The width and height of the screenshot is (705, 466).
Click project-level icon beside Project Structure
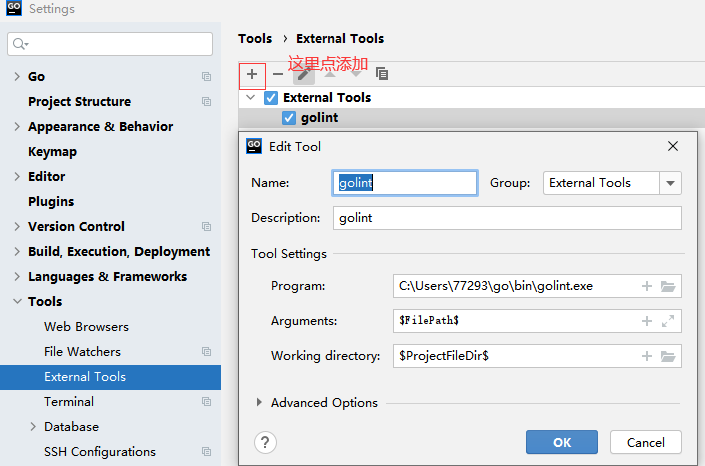click(x=206, y=102)
